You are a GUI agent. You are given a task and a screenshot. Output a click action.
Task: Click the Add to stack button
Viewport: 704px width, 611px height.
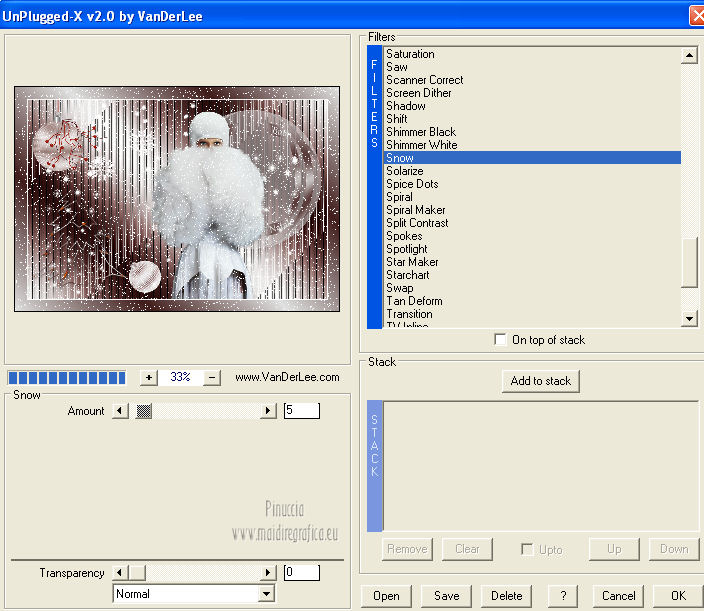click(x=541, y=381)
